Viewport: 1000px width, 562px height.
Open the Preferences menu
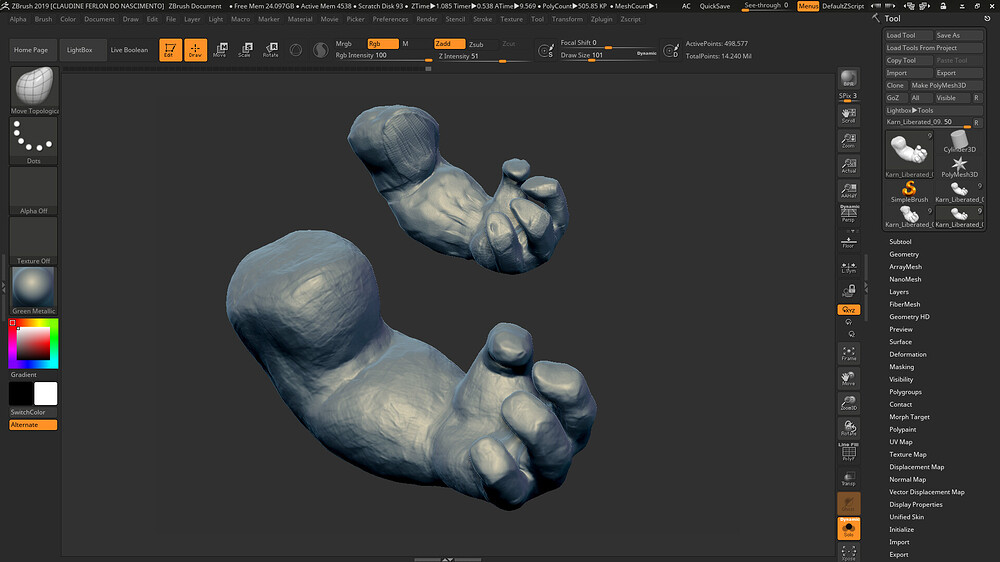coord(390,19)
